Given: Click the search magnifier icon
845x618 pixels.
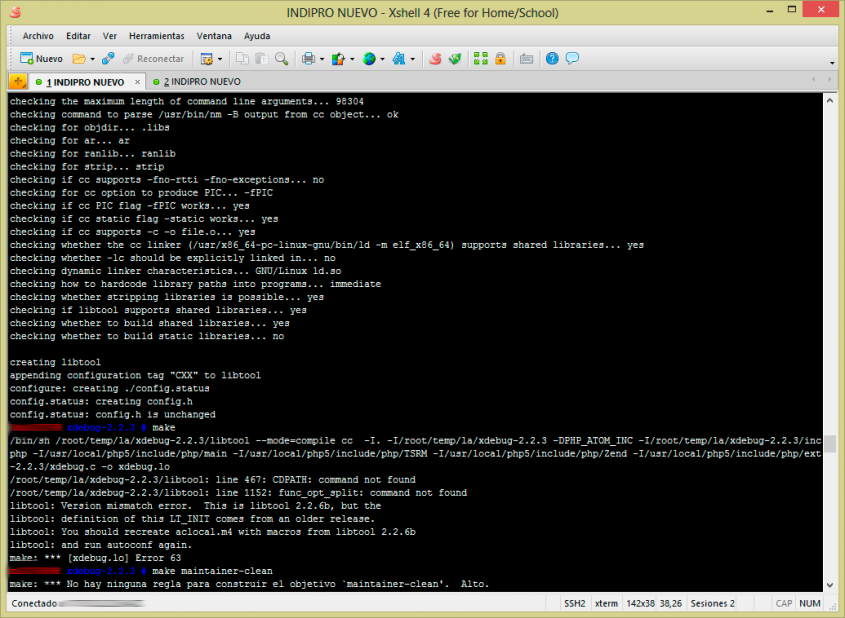Looking at the screenshot, I should pos(281,59).
